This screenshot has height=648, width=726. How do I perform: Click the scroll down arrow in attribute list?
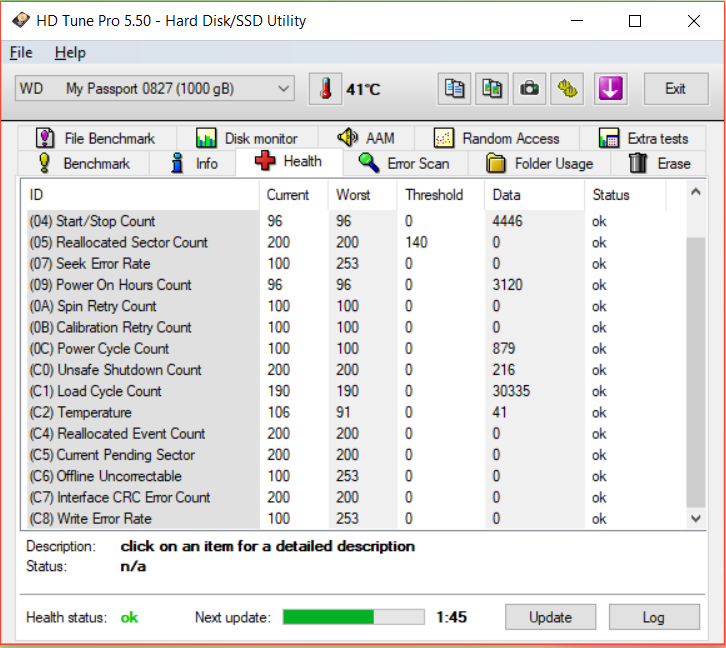pos(697,518)
